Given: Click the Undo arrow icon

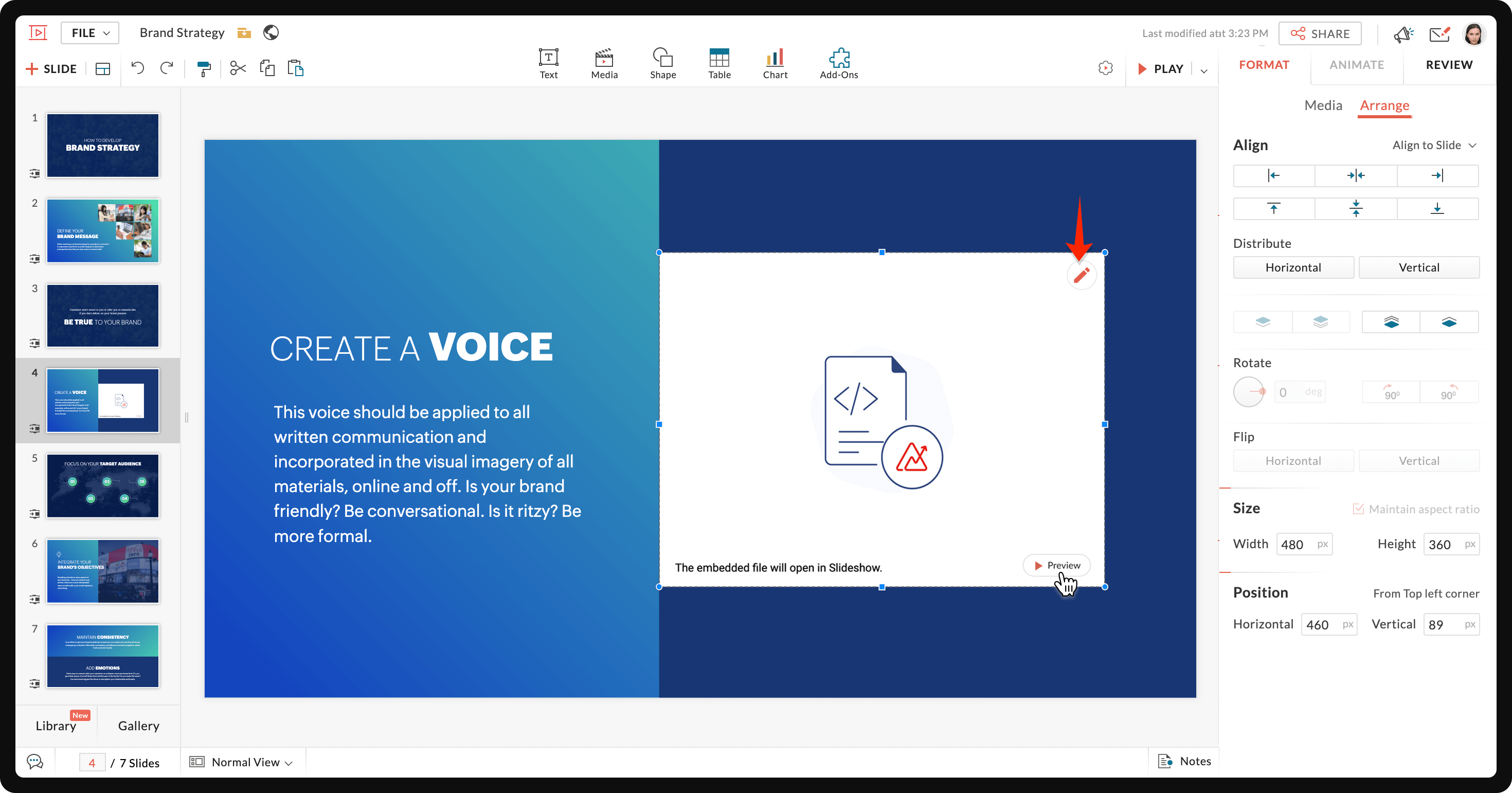Looking at the screenshot, I should coord(137,68).
